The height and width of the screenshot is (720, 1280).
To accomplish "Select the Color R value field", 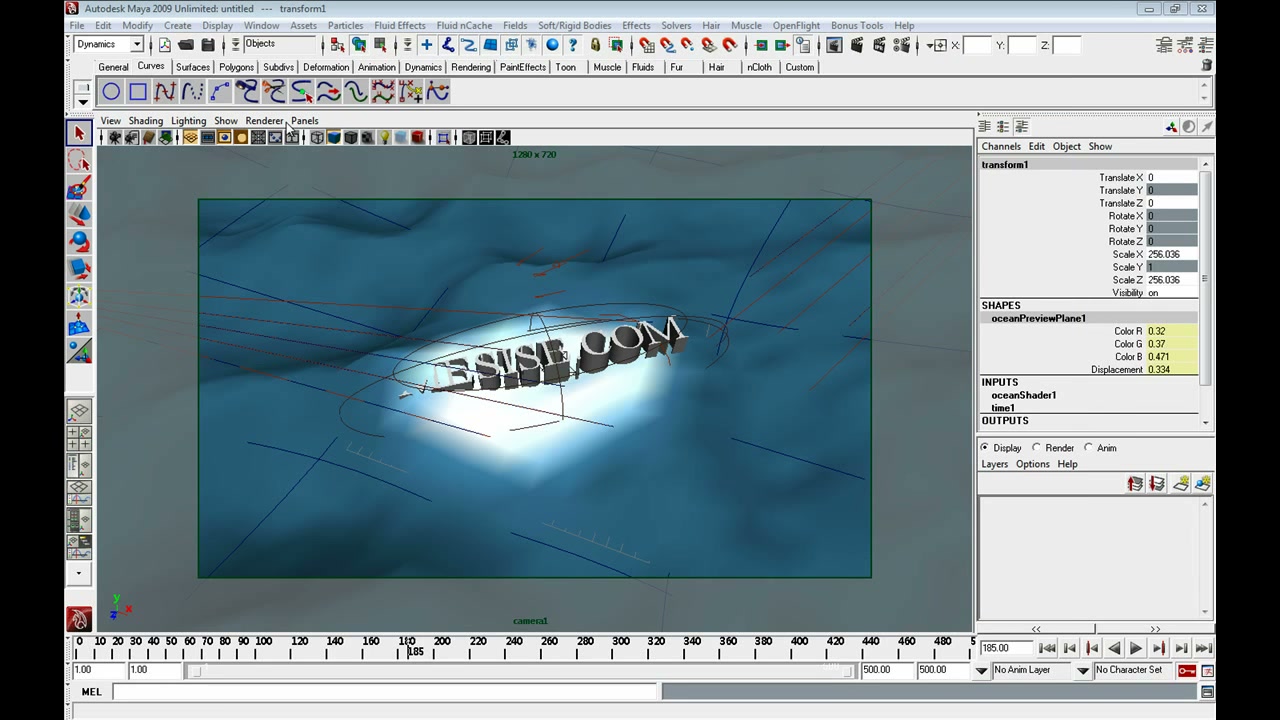I will tap(1171, 331).
